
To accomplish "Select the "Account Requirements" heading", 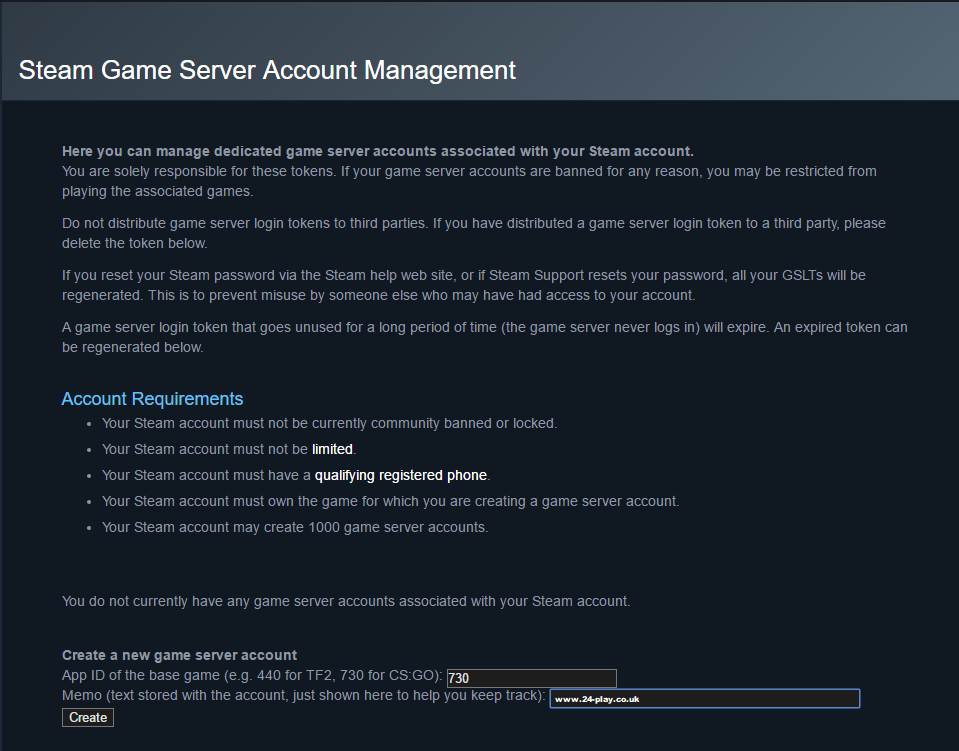I will tap(152, 399).
